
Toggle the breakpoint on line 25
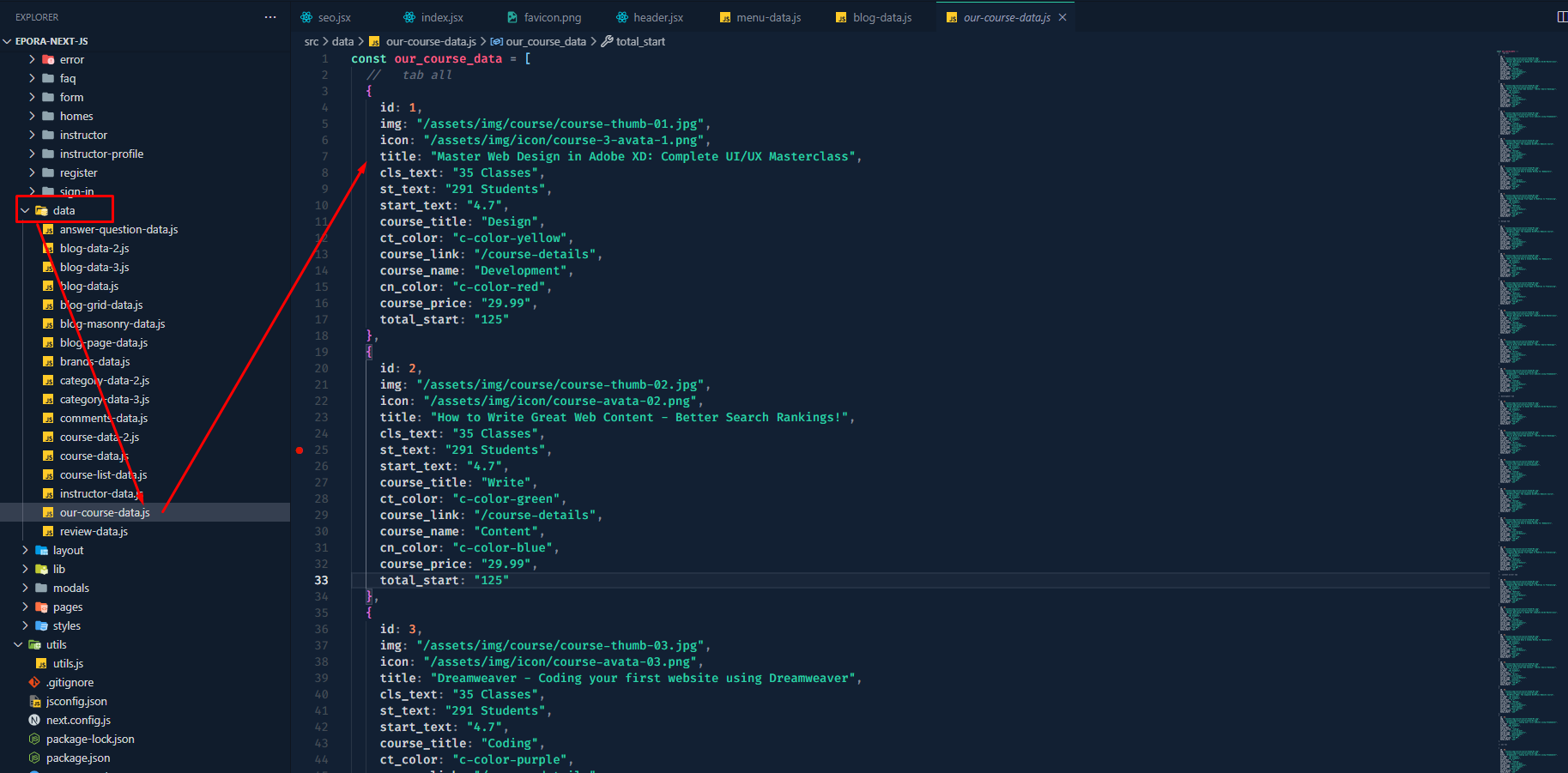pyautogui.click(x=300, y=450)
